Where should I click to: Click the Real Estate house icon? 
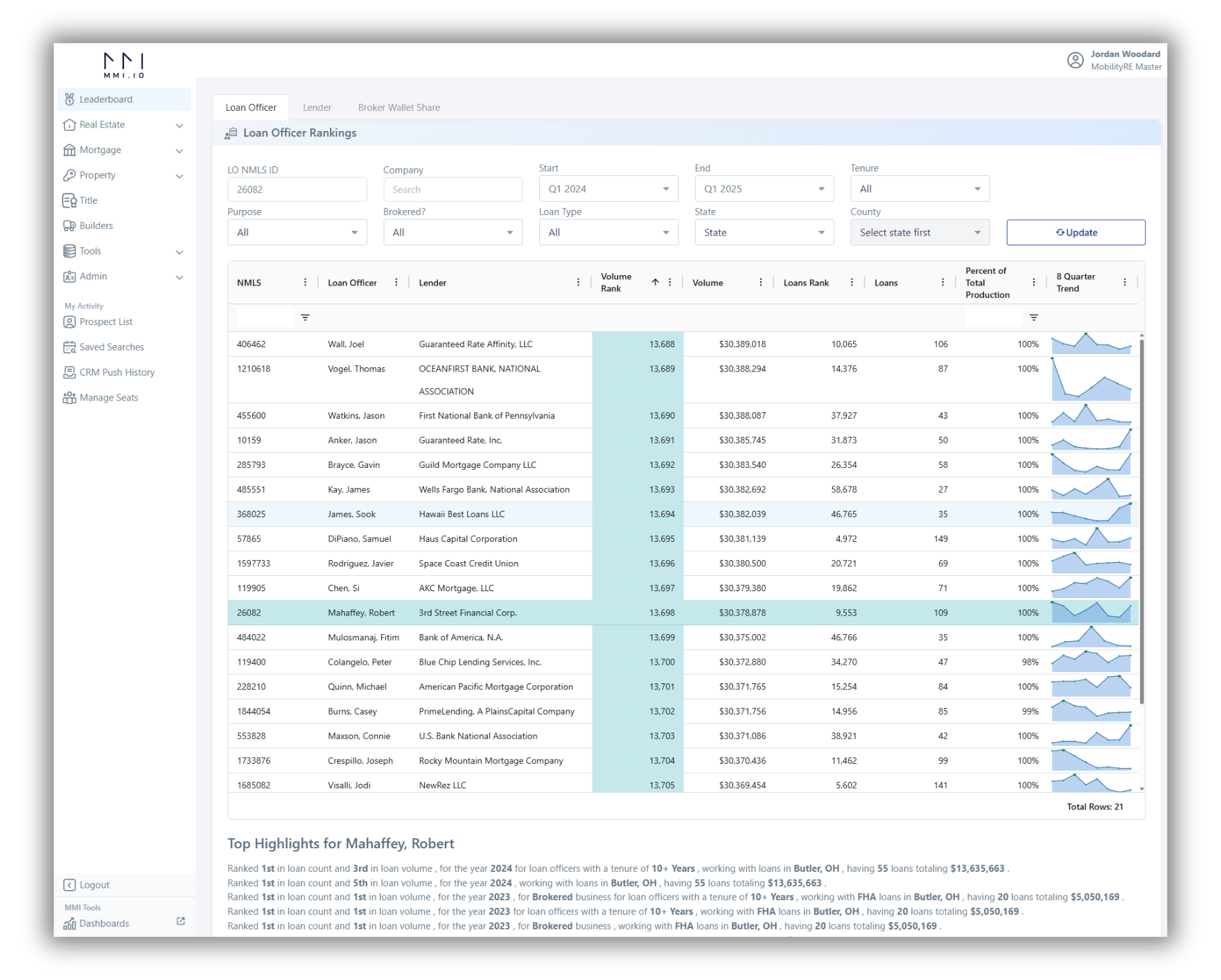pyautogui.click(x=69, y=125)
